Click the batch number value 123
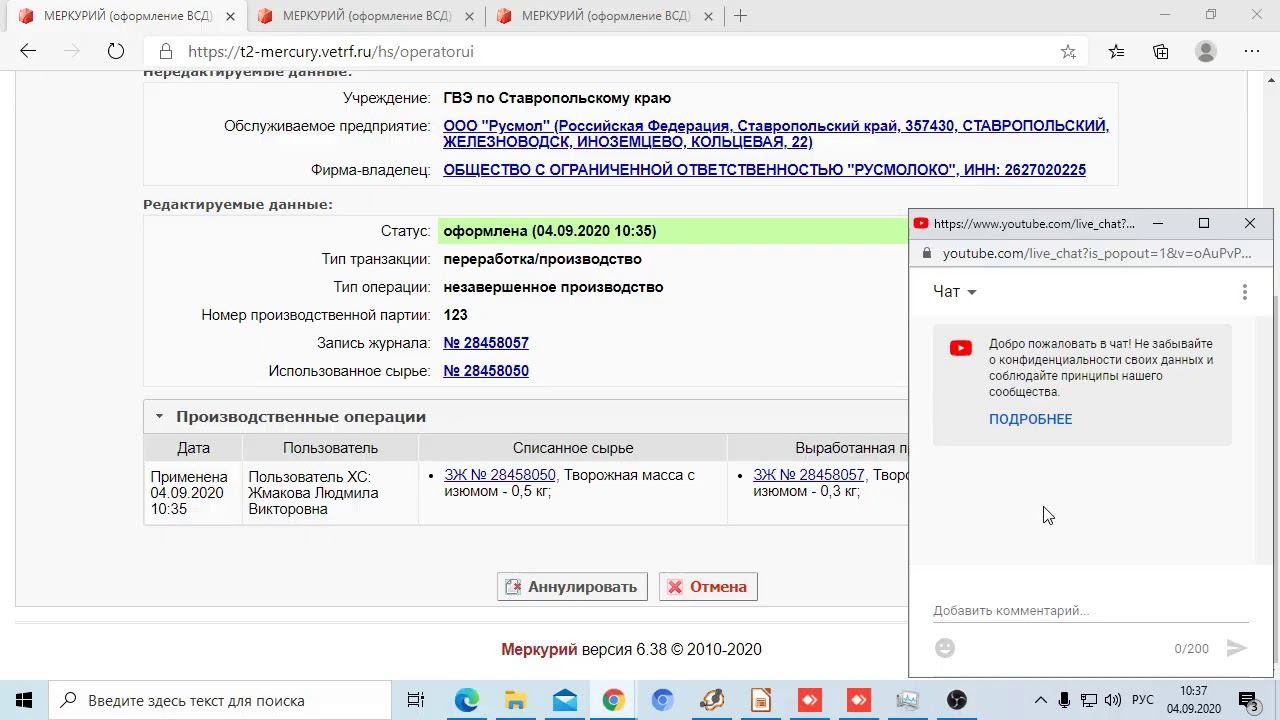Screen dimensions: 1280x720 pos(455,315)
